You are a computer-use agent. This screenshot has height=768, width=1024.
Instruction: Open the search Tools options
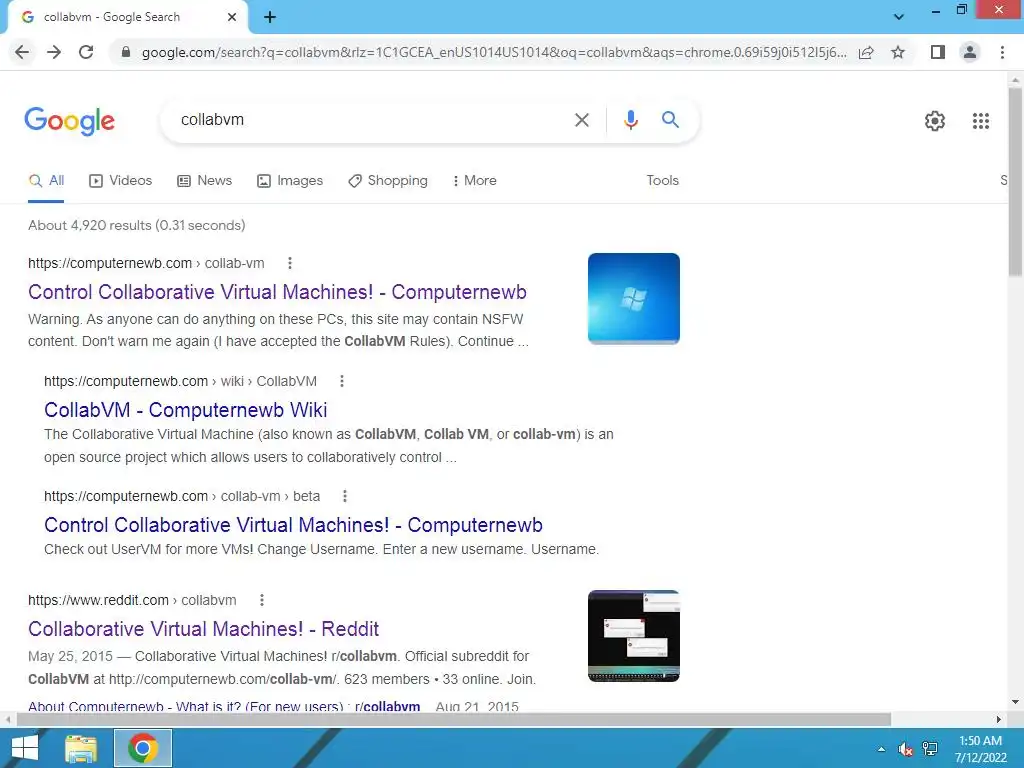click(662, 181)
